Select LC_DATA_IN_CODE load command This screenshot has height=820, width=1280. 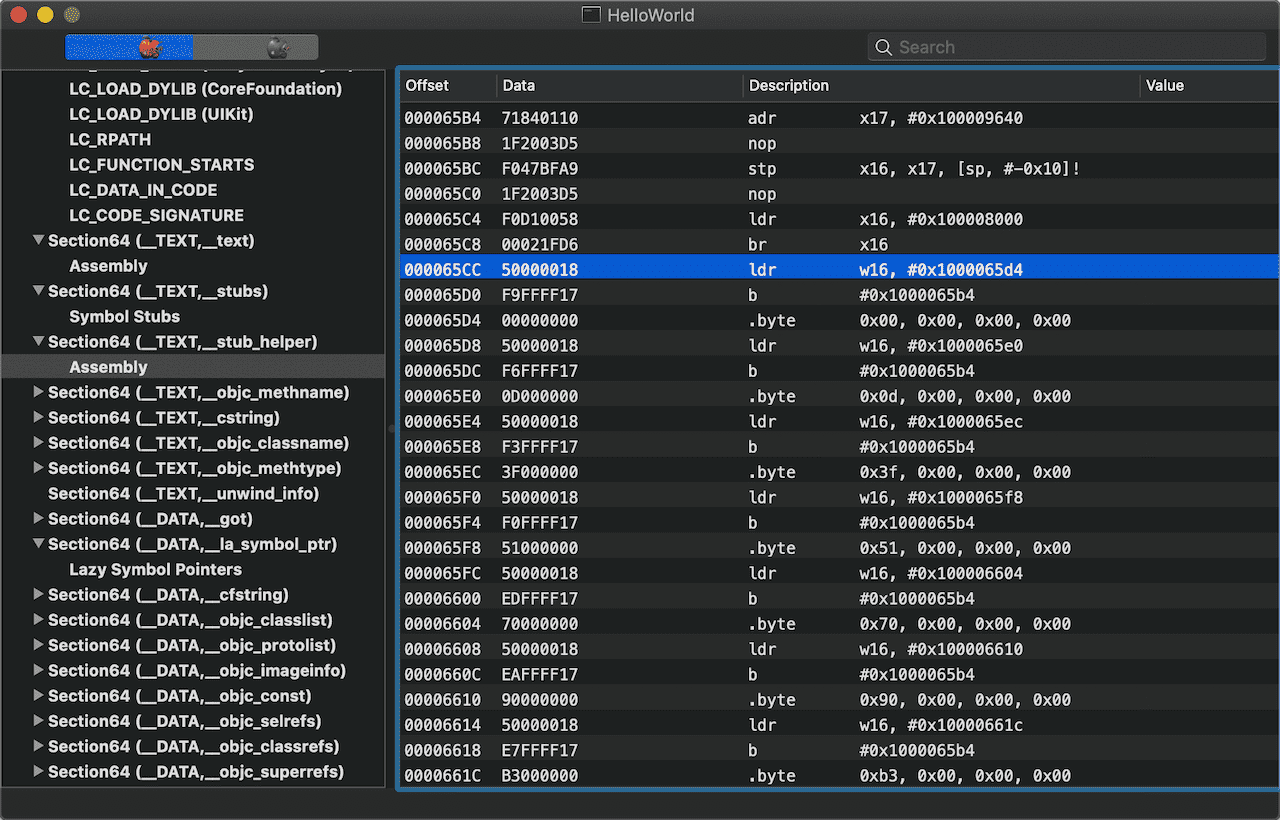143,190
